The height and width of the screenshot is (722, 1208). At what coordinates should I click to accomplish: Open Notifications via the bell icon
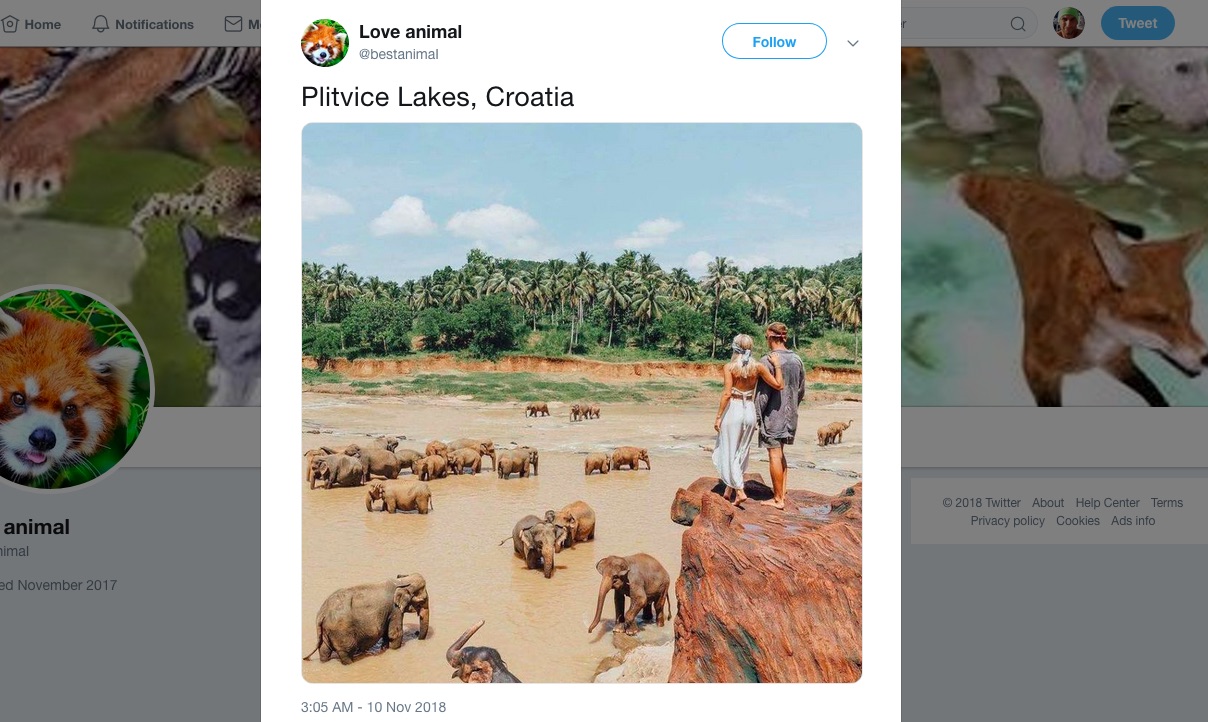(101, 24)
